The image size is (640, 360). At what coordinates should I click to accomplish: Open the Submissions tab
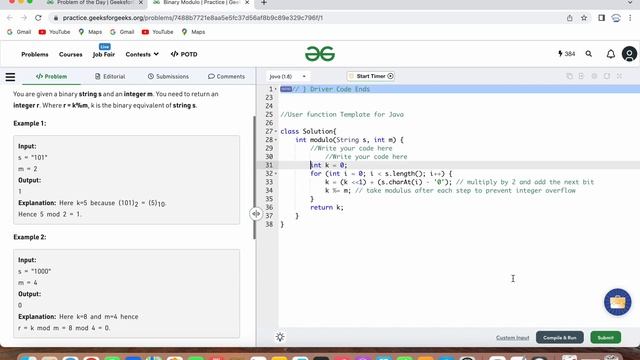(168, 76)
